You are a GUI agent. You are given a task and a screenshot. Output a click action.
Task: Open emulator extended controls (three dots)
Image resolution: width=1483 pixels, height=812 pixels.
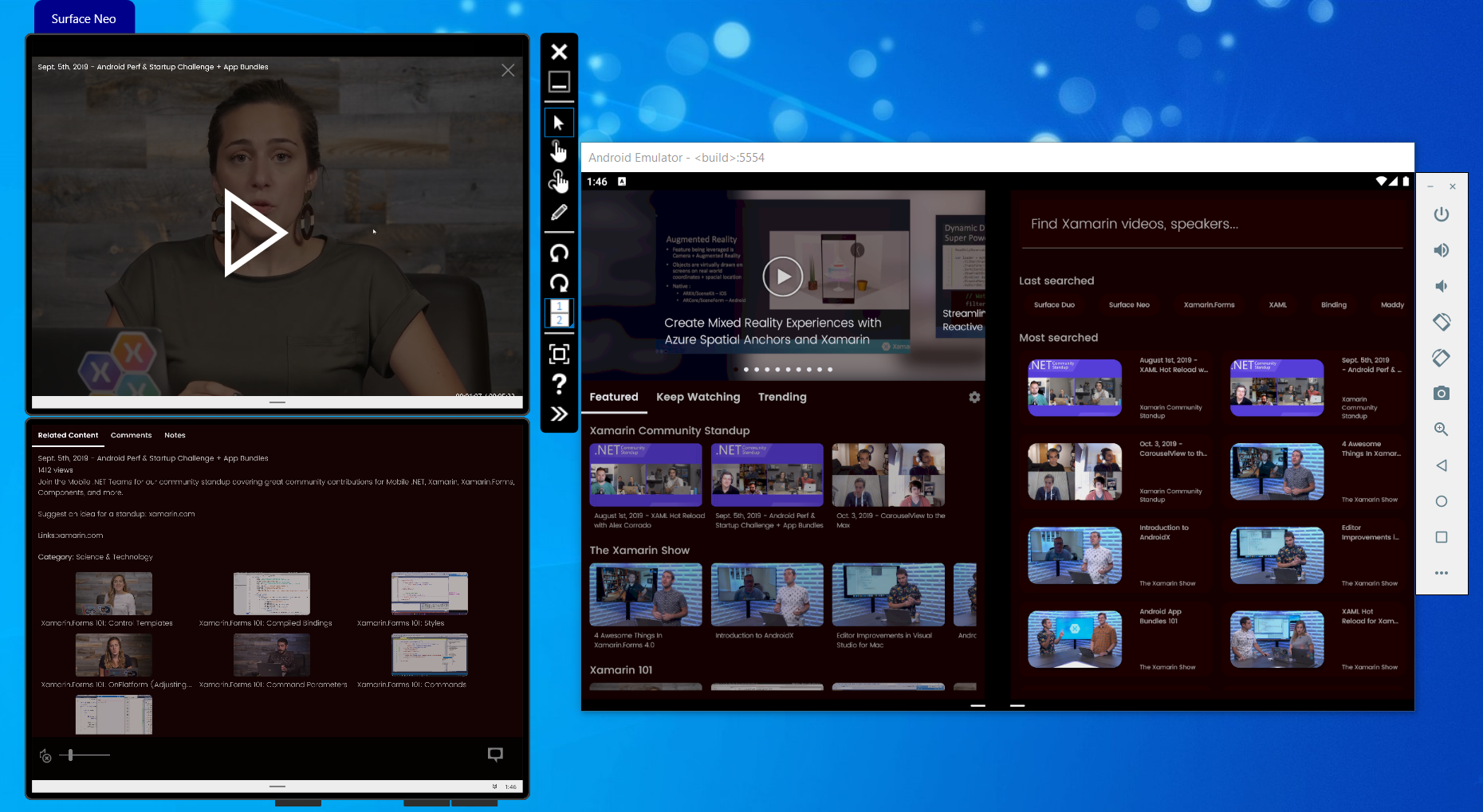1442,573
